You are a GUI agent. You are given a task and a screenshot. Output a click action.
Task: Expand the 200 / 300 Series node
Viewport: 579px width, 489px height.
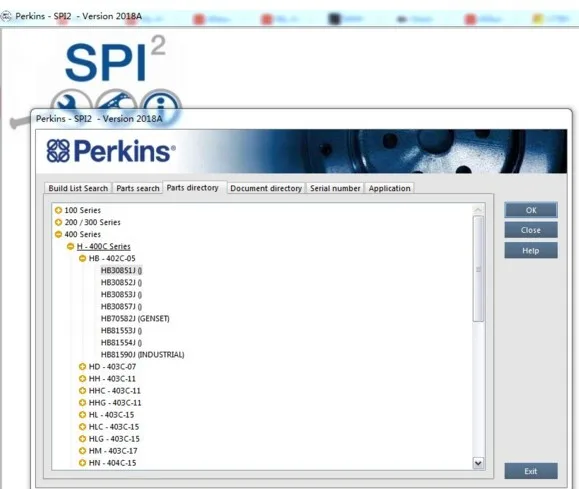click(58, 222)
